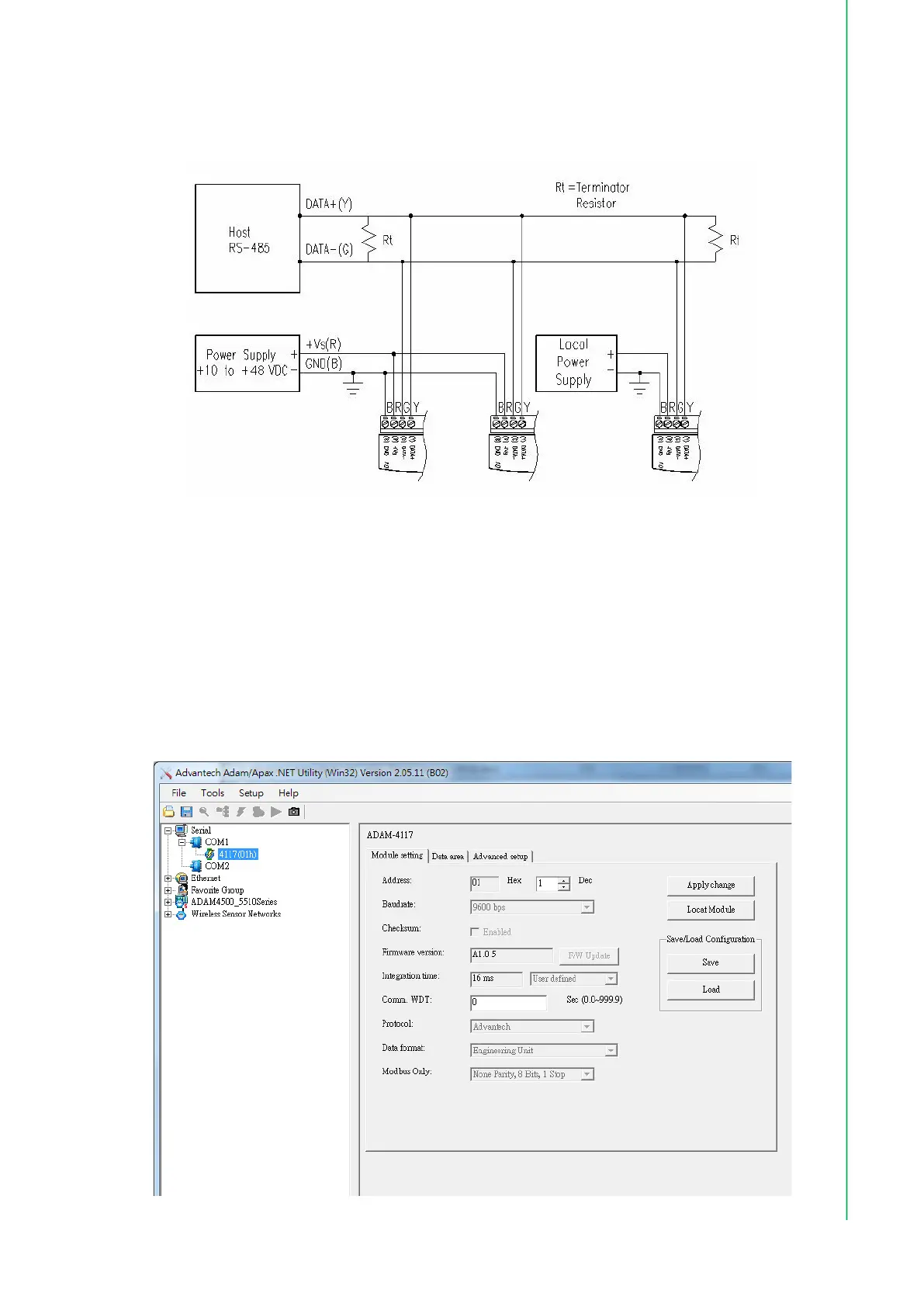Viewport: 924px width, 1307px height.
Task: Expand the Wireless Sensor Networks node
Action: (x=168, y=914)
